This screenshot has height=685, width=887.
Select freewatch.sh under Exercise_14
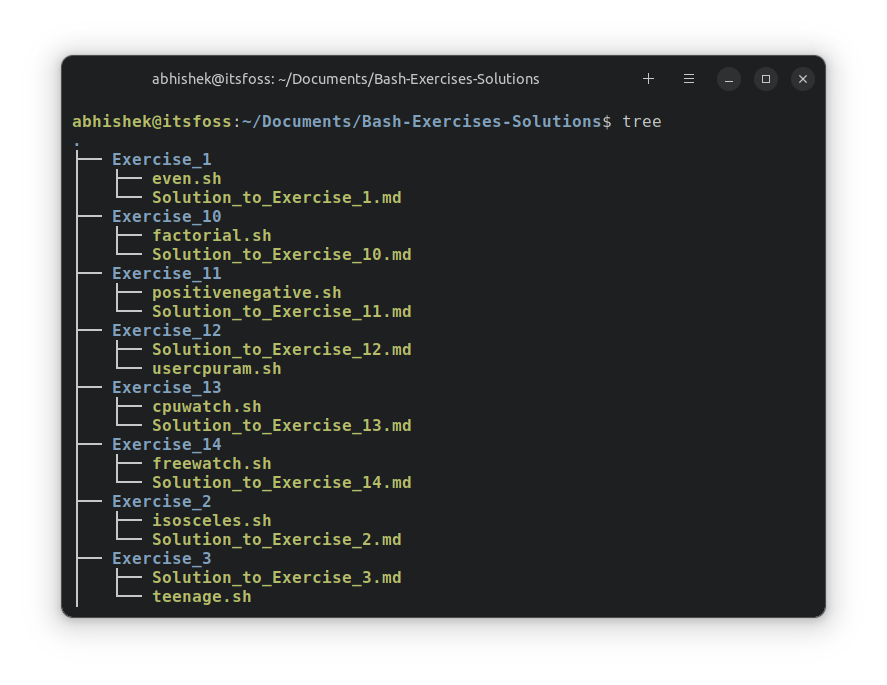click(211, 463)
